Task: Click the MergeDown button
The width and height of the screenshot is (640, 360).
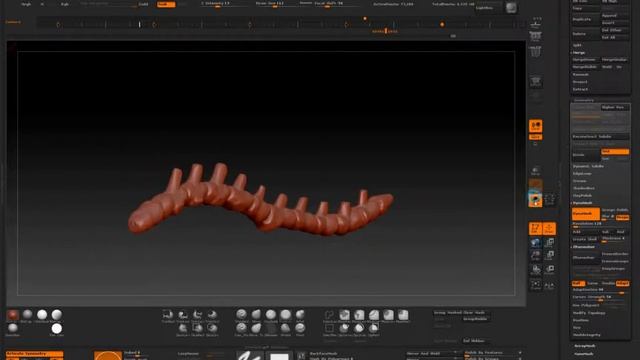Action: pyautogui.click(x=586, y=60)
